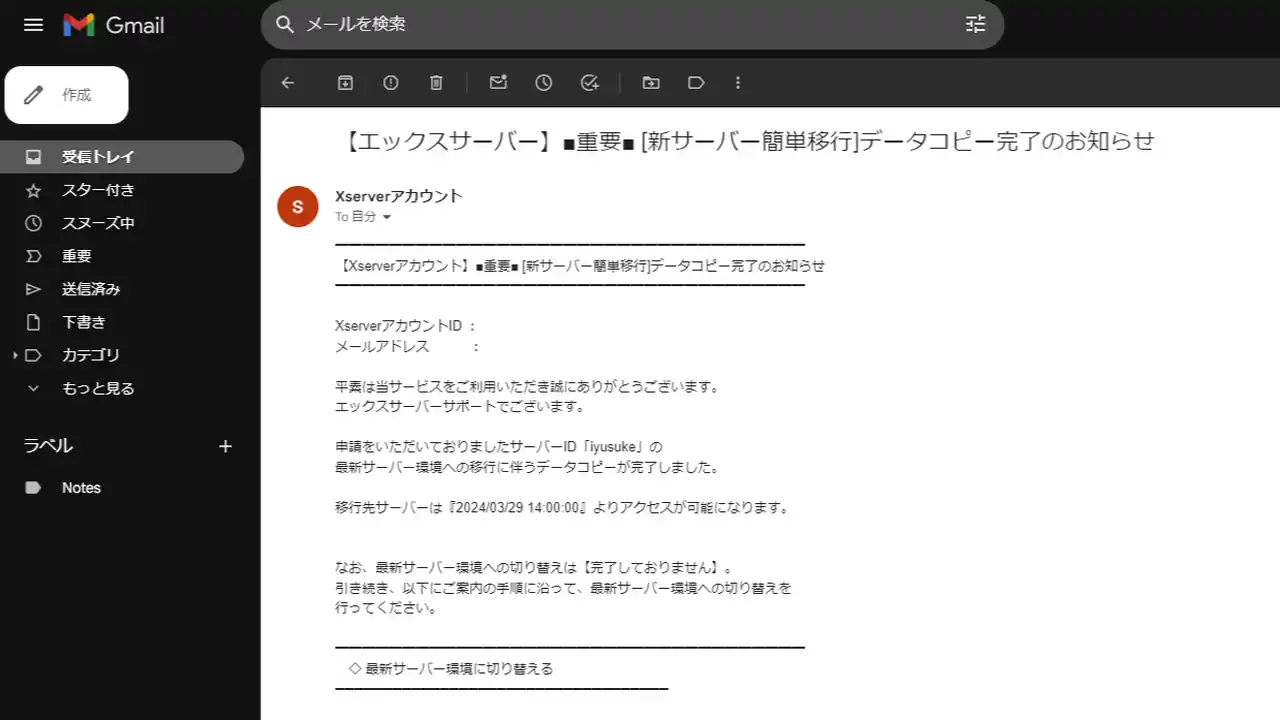The width and height of the screenshot is (1280, 720).
Task: Mark the email as unread
Action: [498, 83]
